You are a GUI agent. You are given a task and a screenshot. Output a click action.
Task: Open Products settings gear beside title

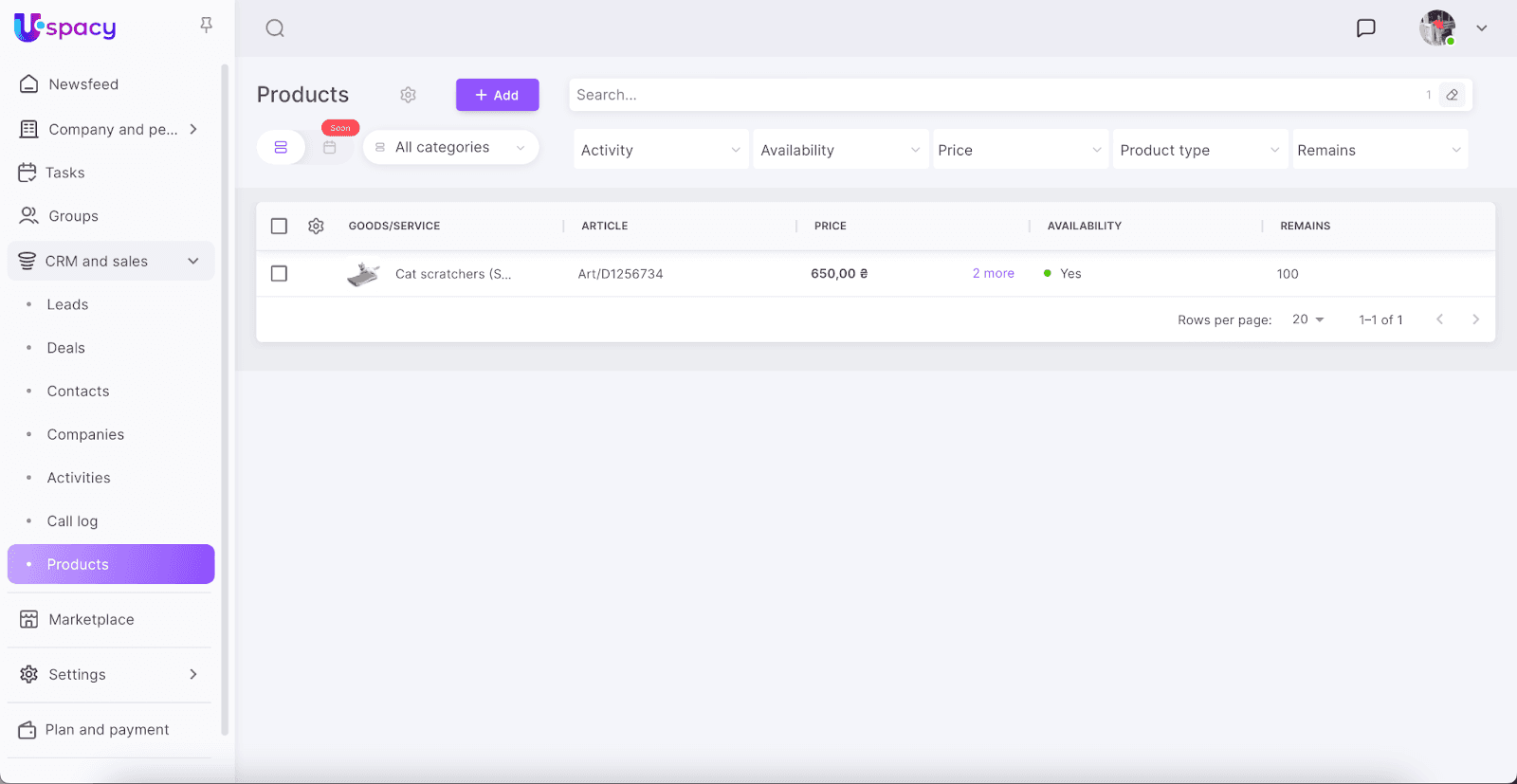[x=408, y=95]
